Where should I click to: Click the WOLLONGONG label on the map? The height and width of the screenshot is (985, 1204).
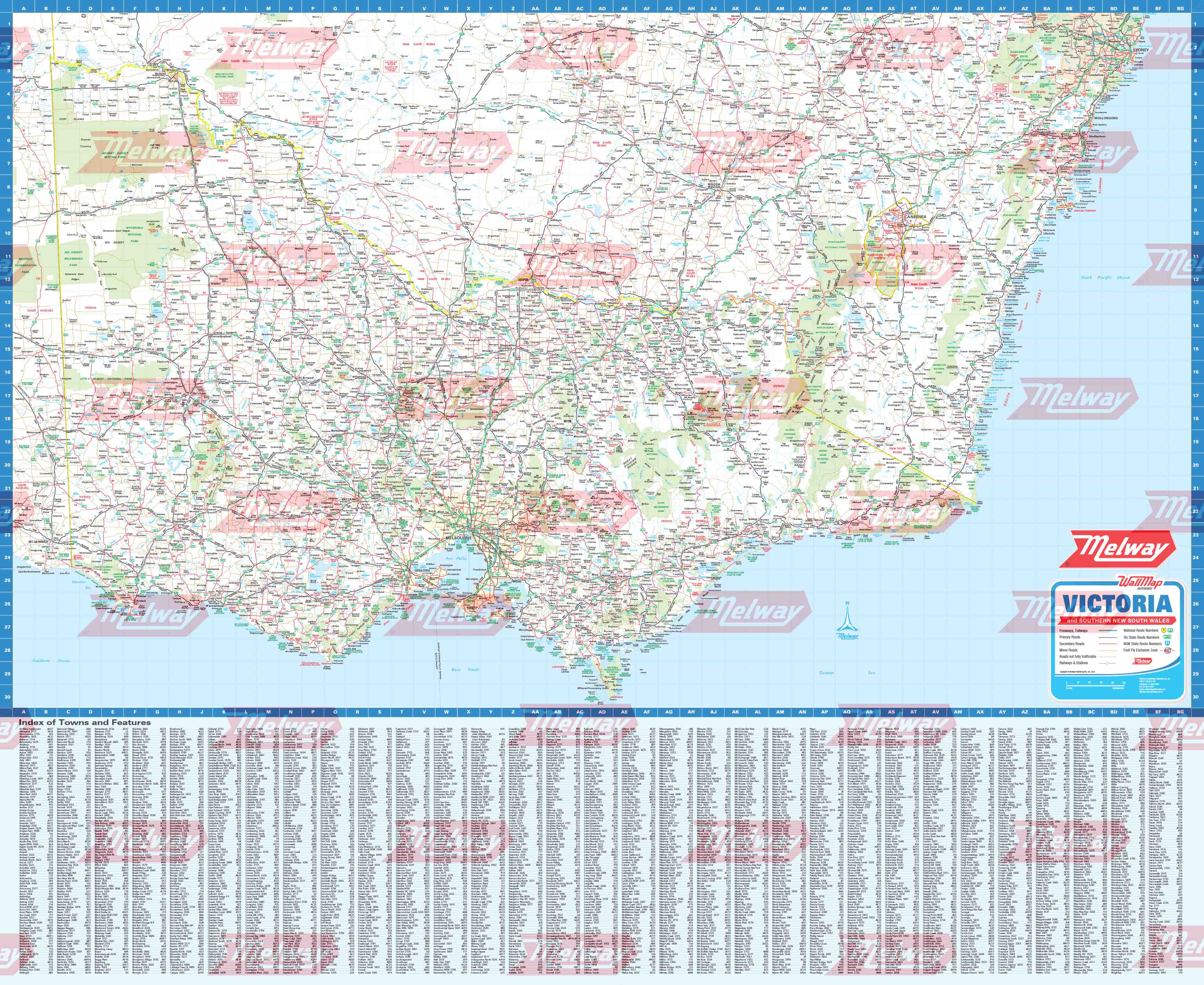[1106, 118]
